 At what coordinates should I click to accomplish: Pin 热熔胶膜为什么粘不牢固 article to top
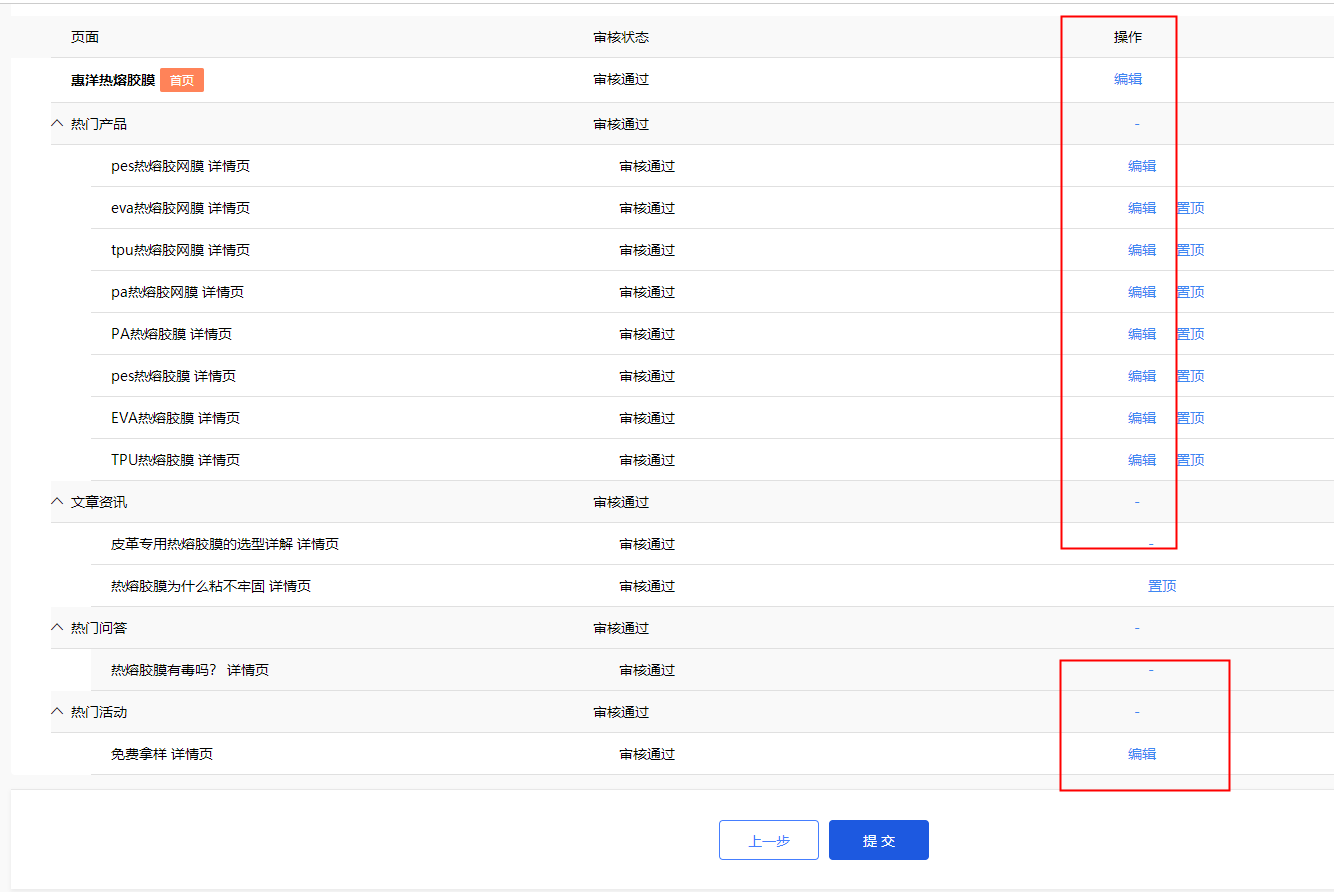[1162, 586]
